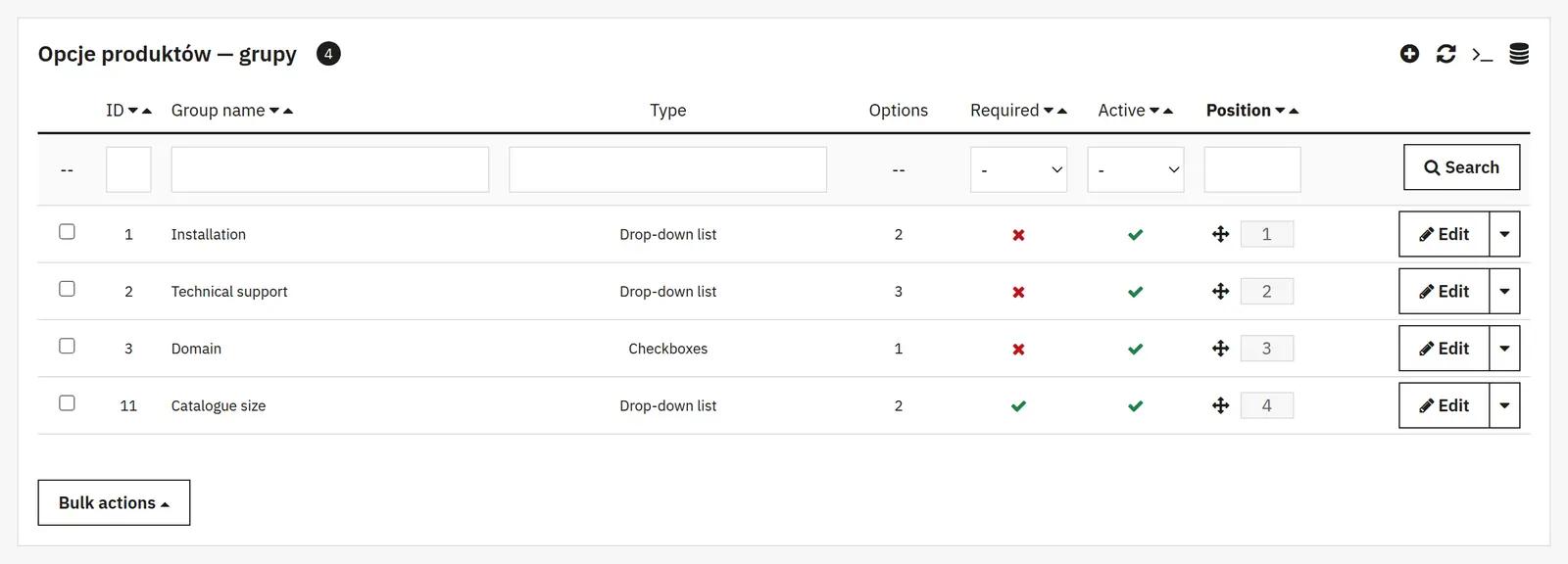Open the Required filter dropdown
This screenshot has height=564, width=1568.
point(1018,169)
